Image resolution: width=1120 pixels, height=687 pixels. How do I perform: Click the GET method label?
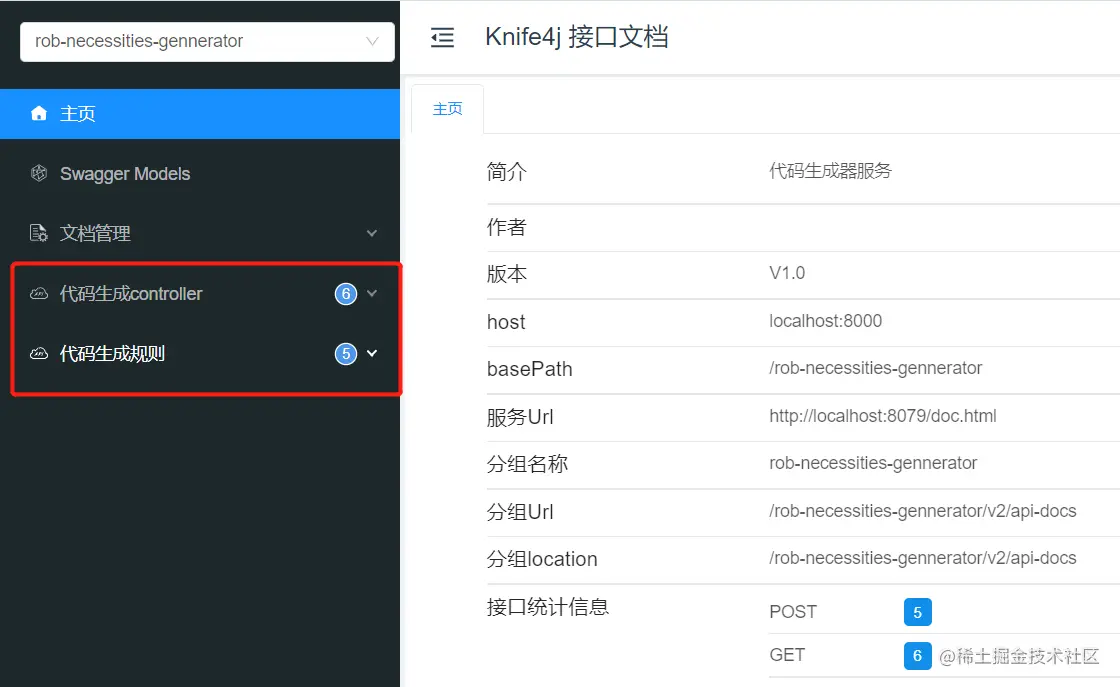(x=787, y=655)
